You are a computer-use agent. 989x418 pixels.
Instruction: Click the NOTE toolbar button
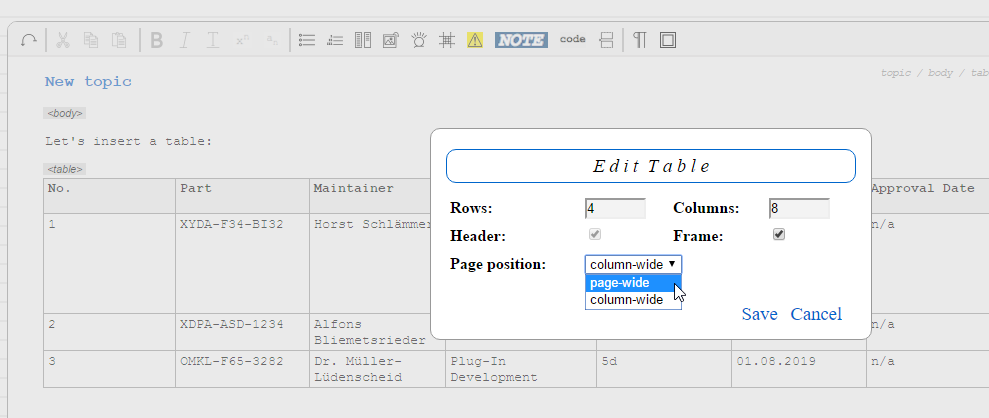521,40
